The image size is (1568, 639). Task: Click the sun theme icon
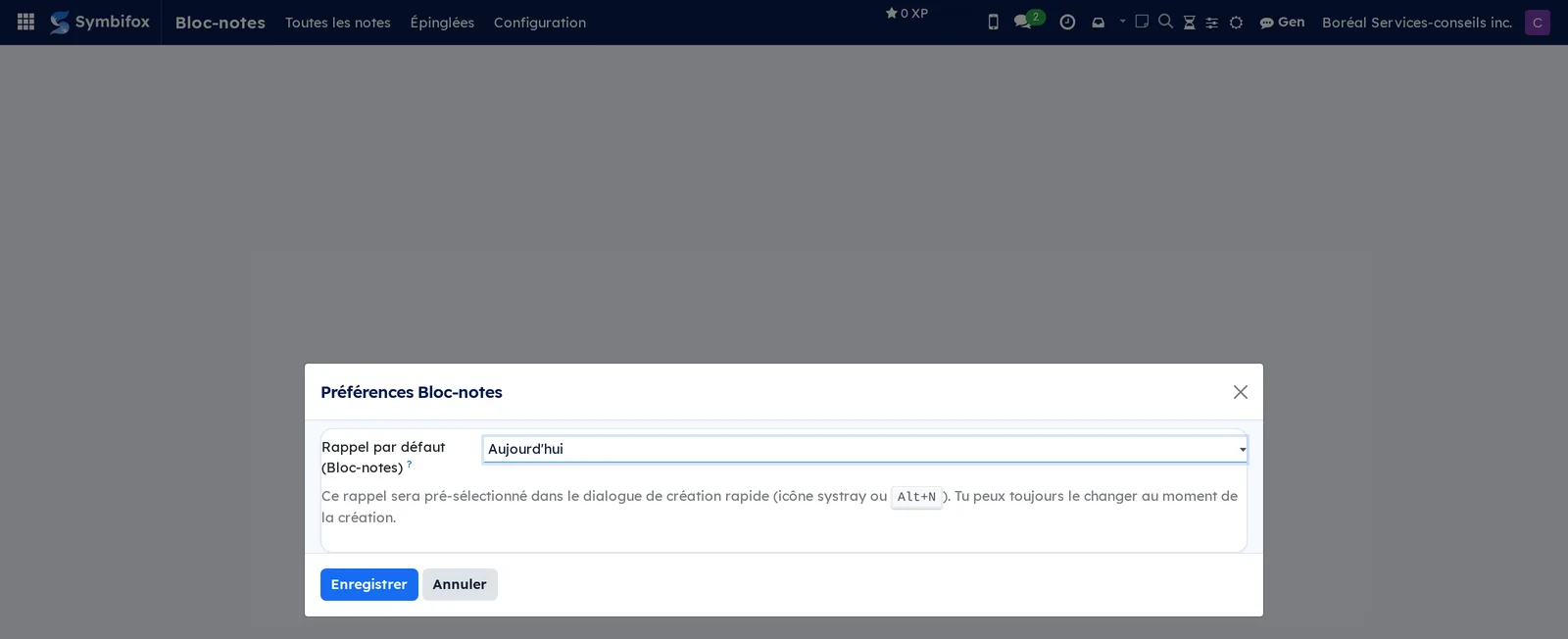[x=1236, y=22]
